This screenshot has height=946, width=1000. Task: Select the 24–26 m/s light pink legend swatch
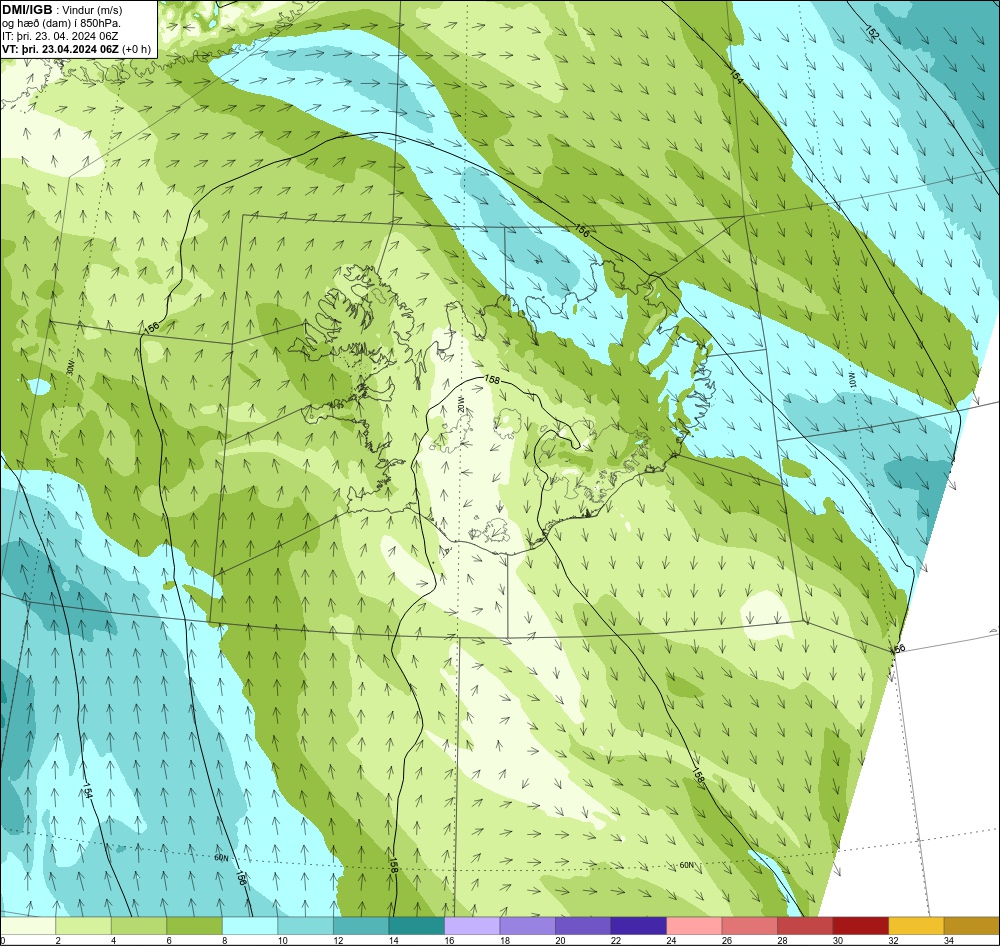click(694, 926)
